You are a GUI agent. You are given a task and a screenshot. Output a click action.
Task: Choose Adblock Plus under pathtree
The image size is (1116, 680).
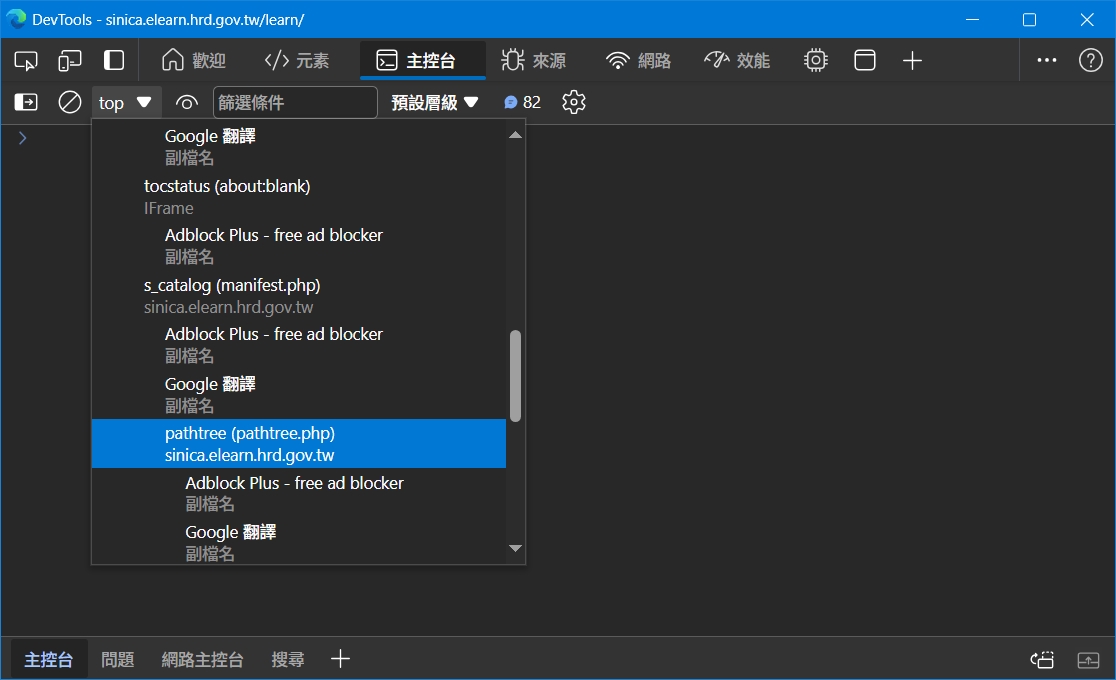pos(299,493)
